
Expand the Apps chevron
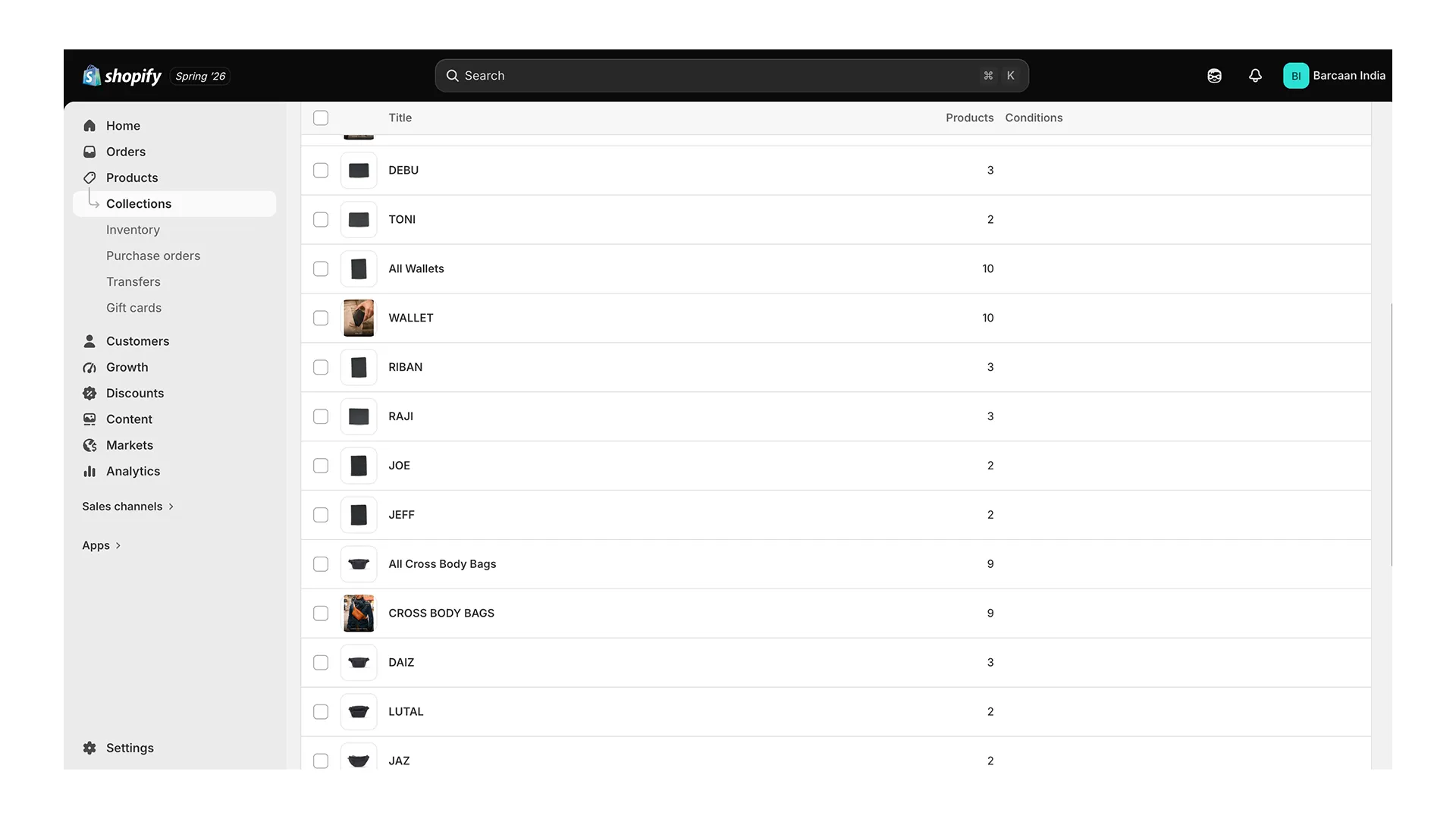(118, 545)
